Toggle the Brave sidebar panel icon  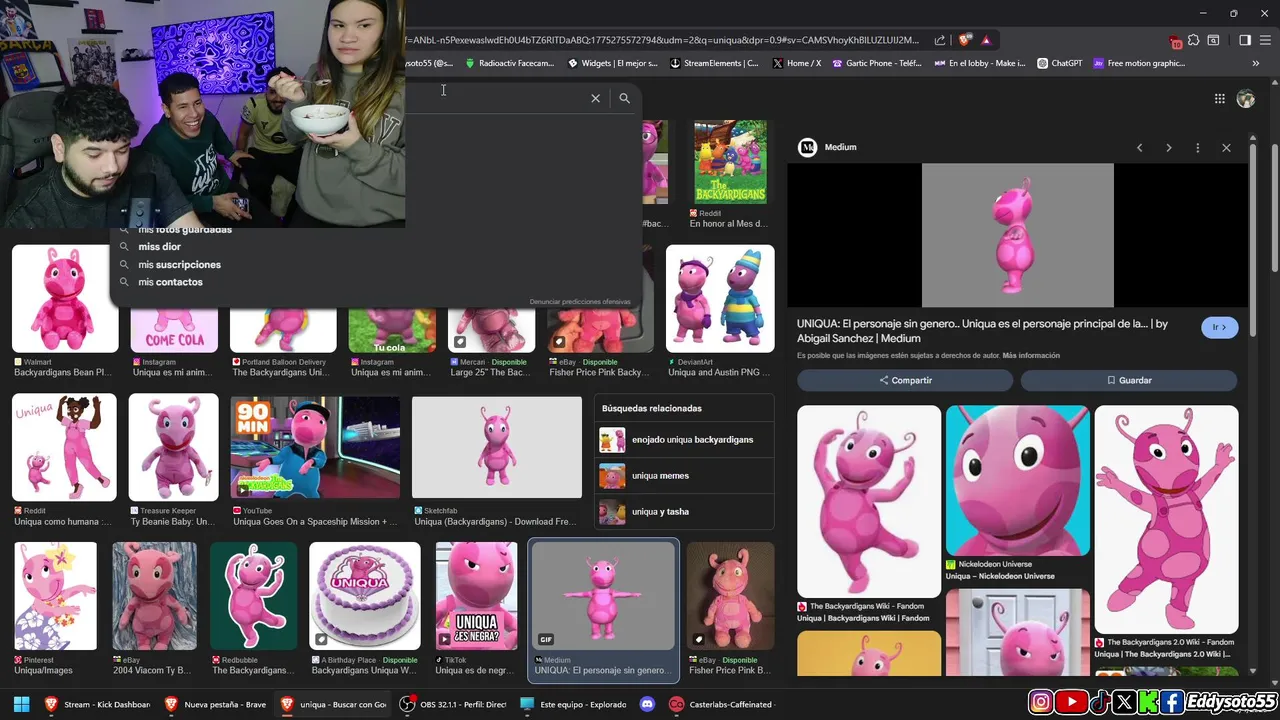click(1245, 40)
